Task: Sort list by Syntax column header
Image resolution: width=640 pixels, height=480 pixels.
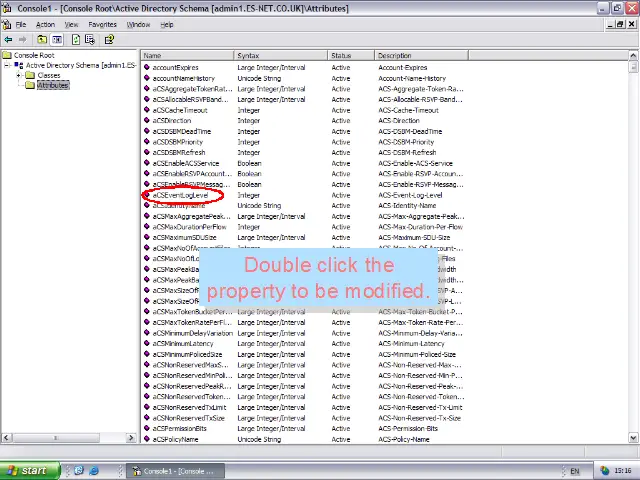Action: [280, 56]
